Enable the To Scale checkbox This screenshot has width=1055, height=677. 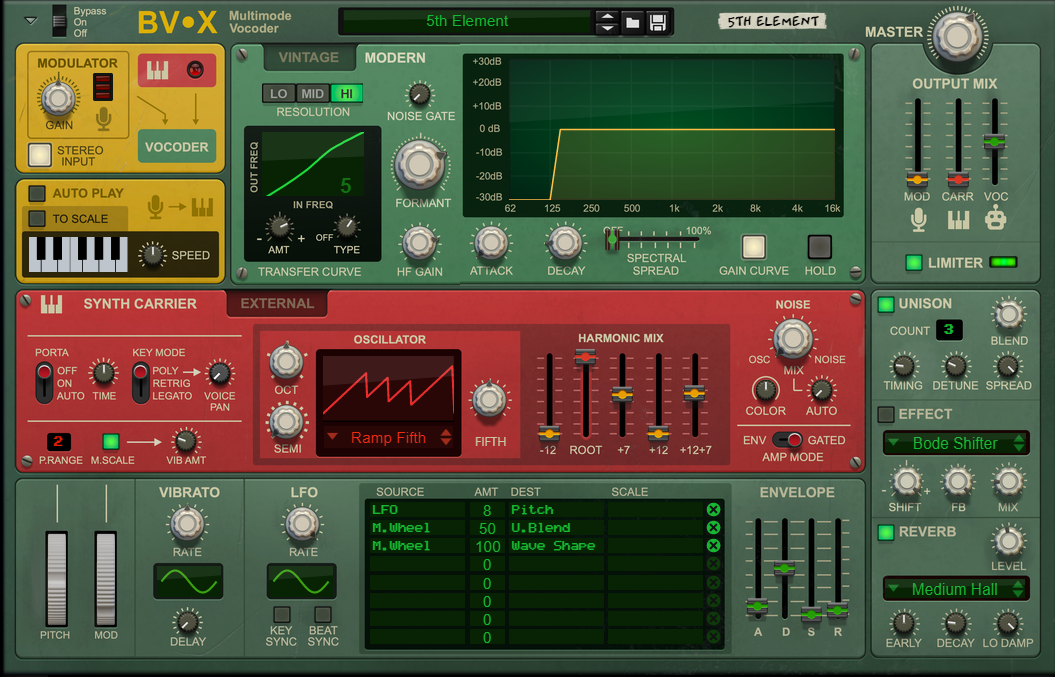point(37,219)
